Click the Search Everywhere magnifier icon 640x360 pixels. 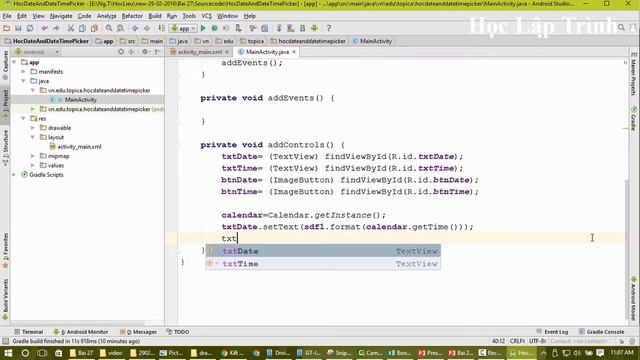621,28
